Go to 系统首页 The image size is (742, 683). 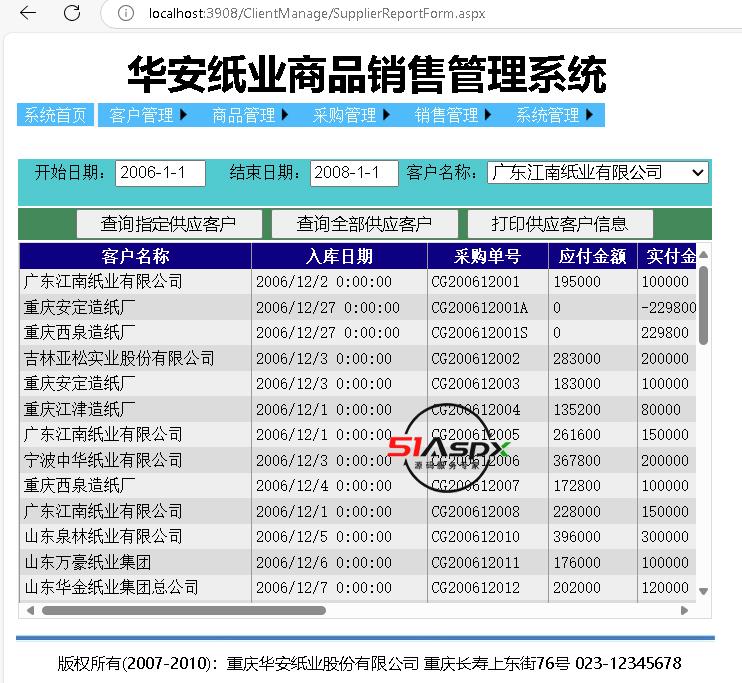pyautogui.click(x=55, y=115)
